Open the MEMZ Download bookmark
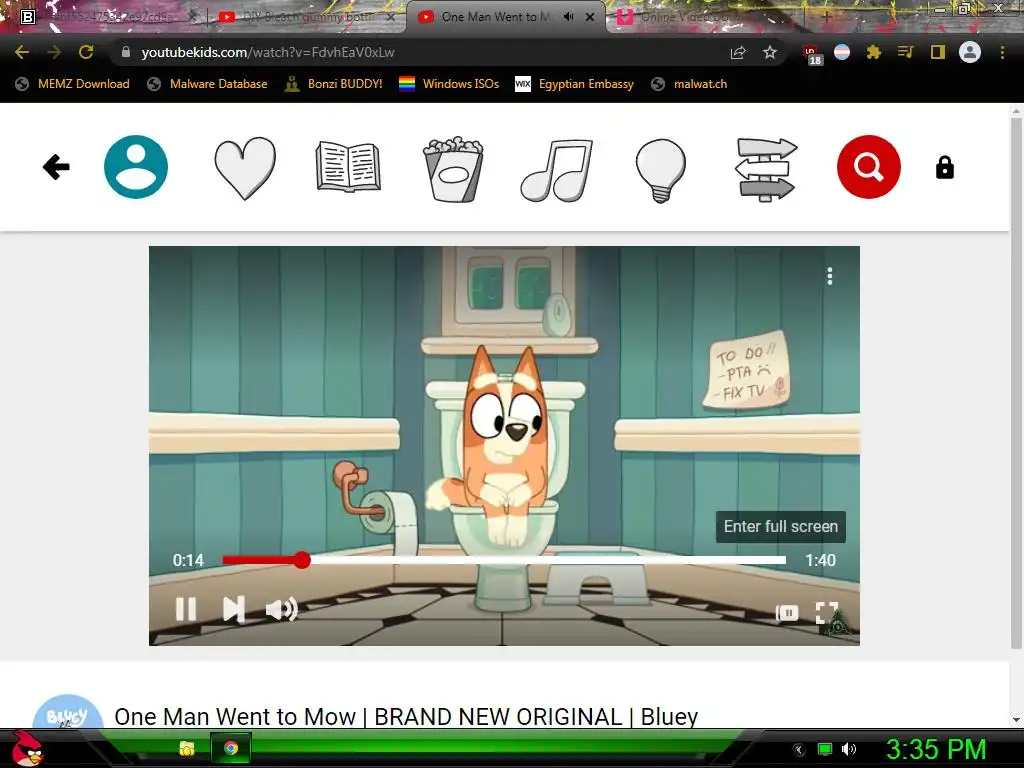The width and height of the screenshot is (1024, 768). 72,84
